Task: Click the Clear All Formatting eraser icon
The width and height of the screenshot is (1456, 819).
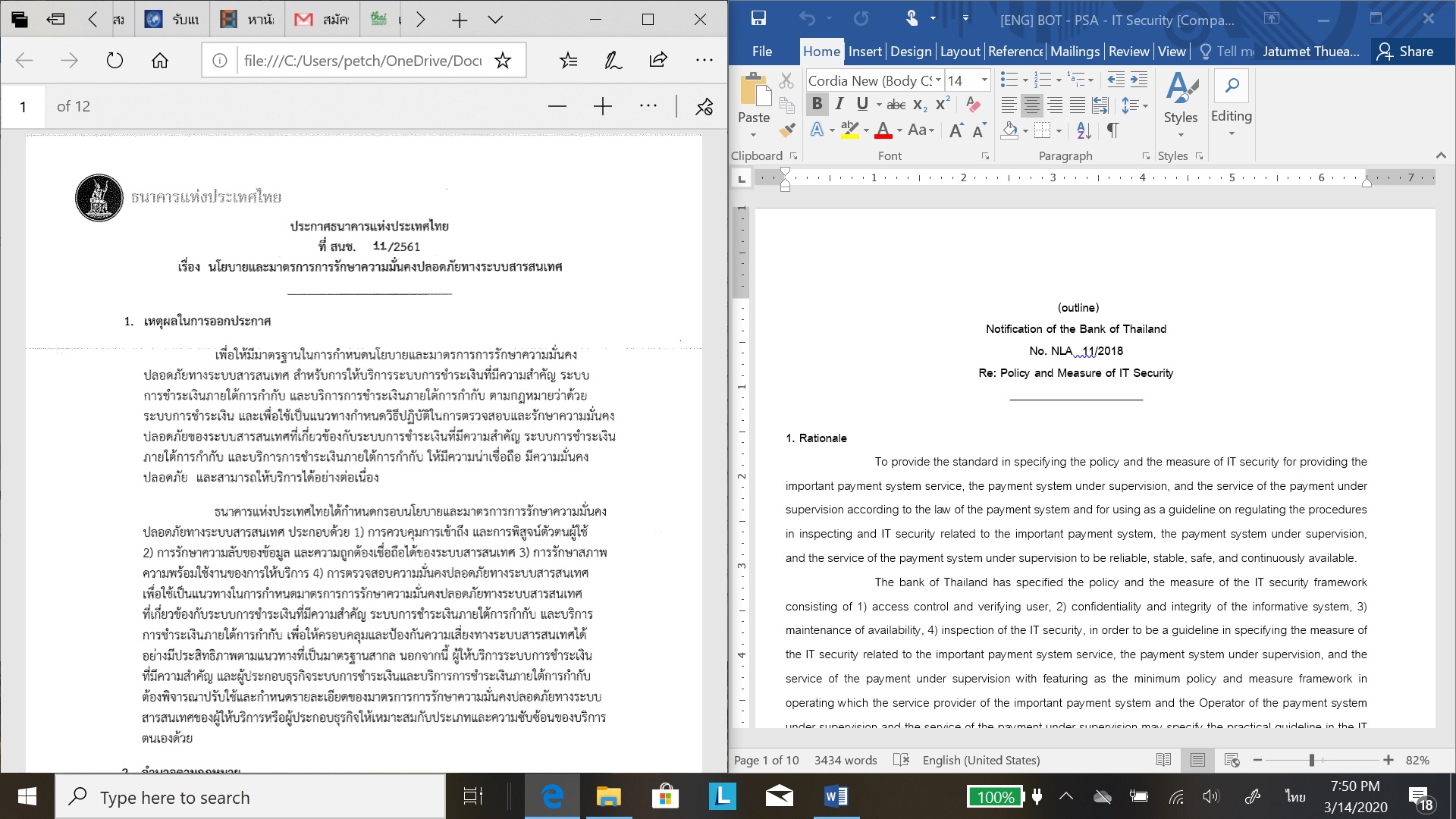Action: click(974, 105)
